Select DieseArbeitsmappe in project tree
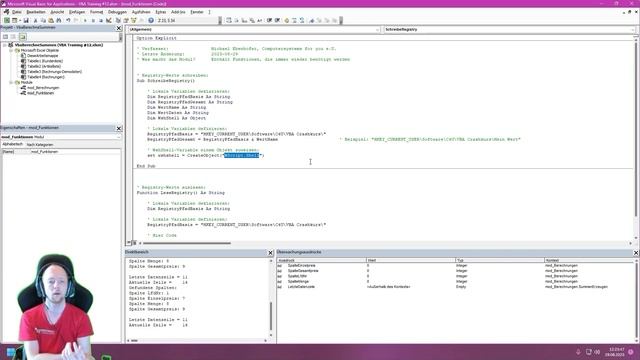 (42, 56)
